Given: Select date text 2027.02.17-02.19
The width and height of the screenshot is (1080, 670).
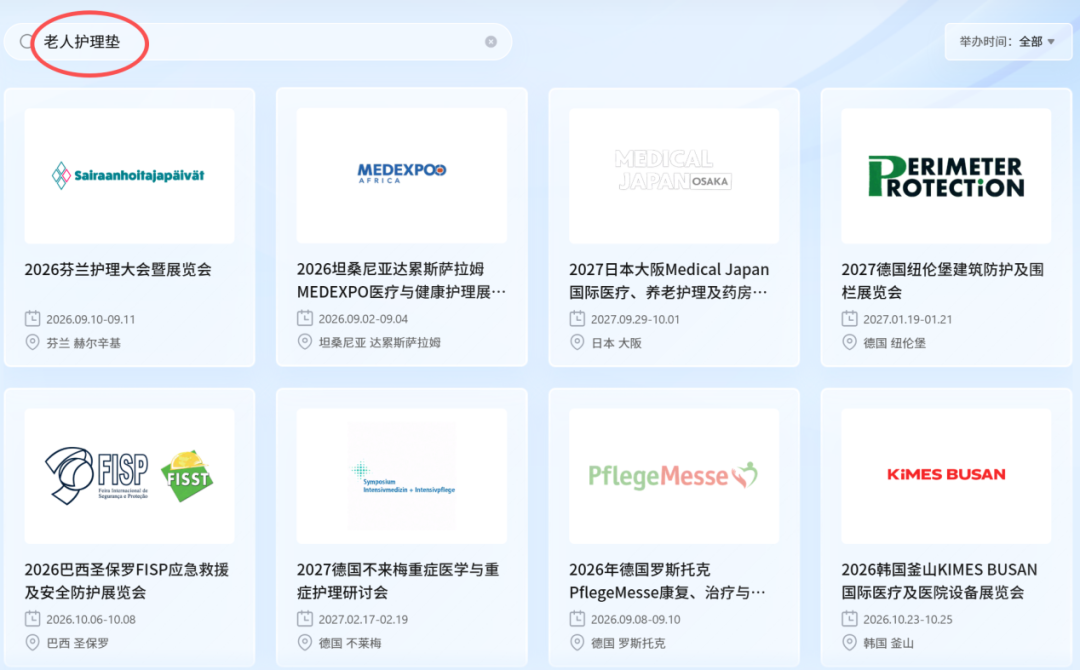Looking at the screenshot, I should tap(363, 620).
